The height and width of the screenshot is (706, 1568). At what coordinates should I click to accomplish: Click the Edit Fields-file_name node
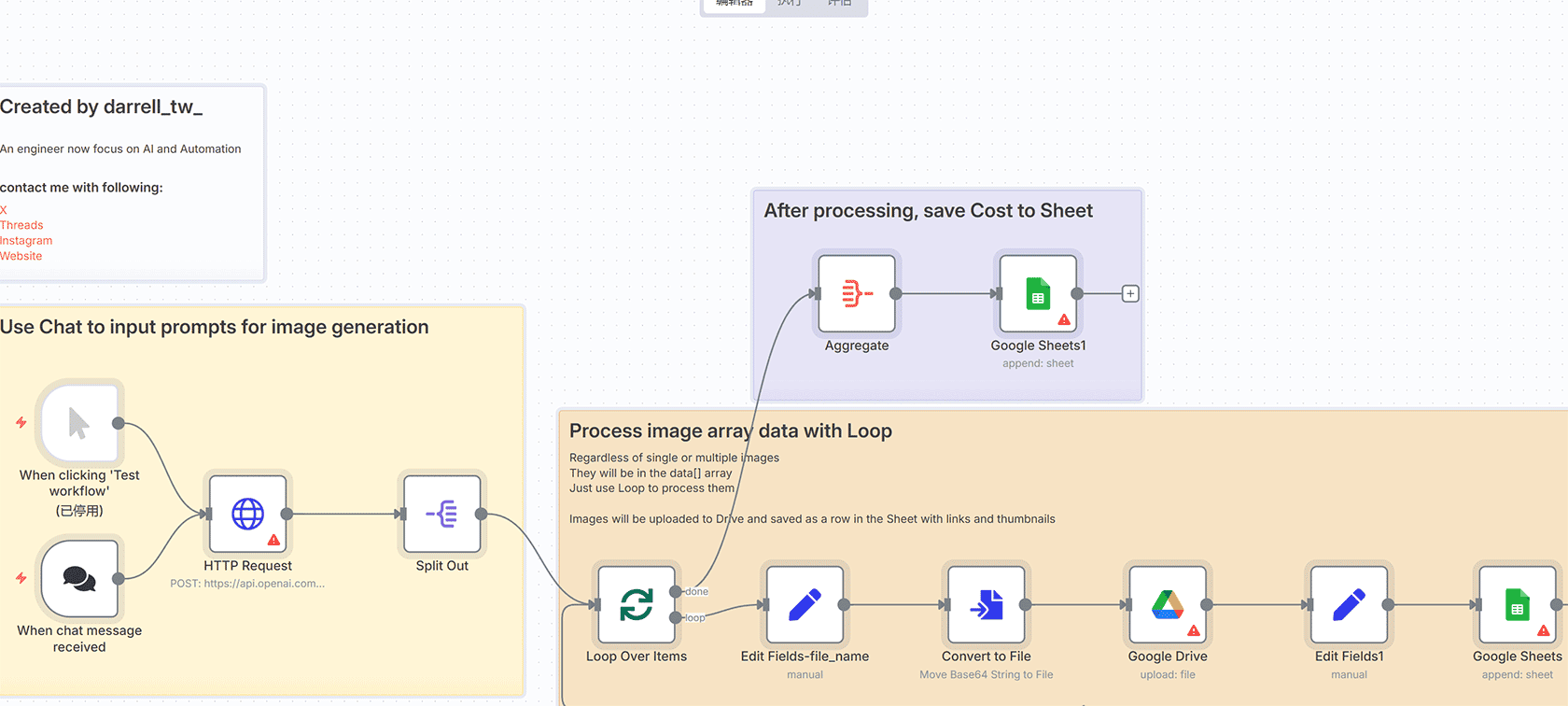click(805, 604)
